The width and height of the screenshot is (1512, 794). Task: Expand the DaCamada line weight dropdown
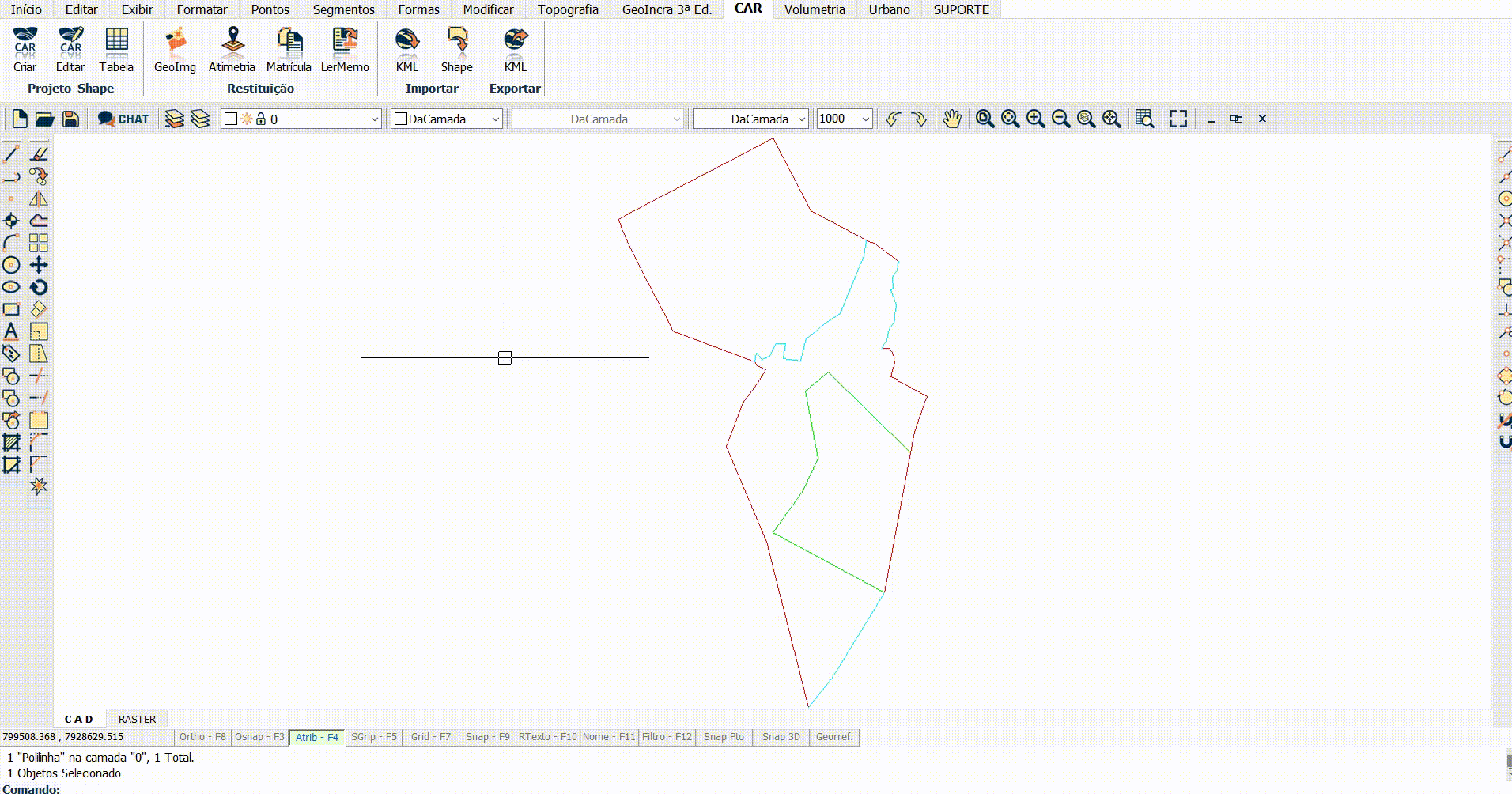(x=801, y=119)
